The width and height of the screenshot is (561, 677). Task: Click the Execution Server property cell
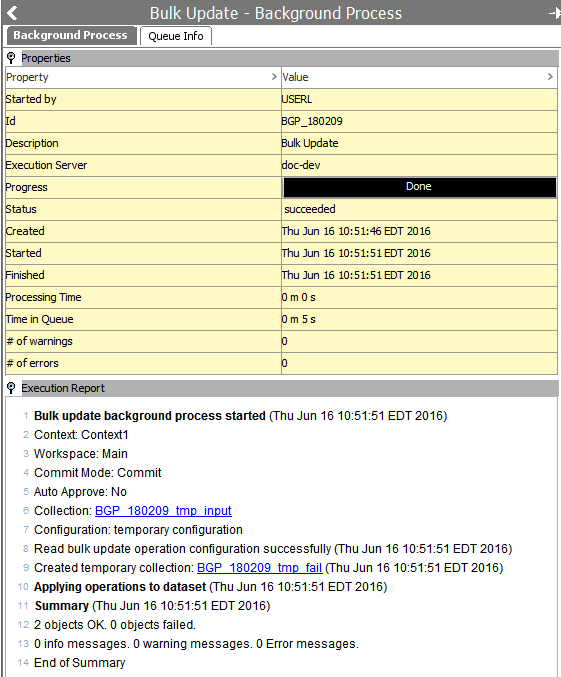(x=143, y=165)
